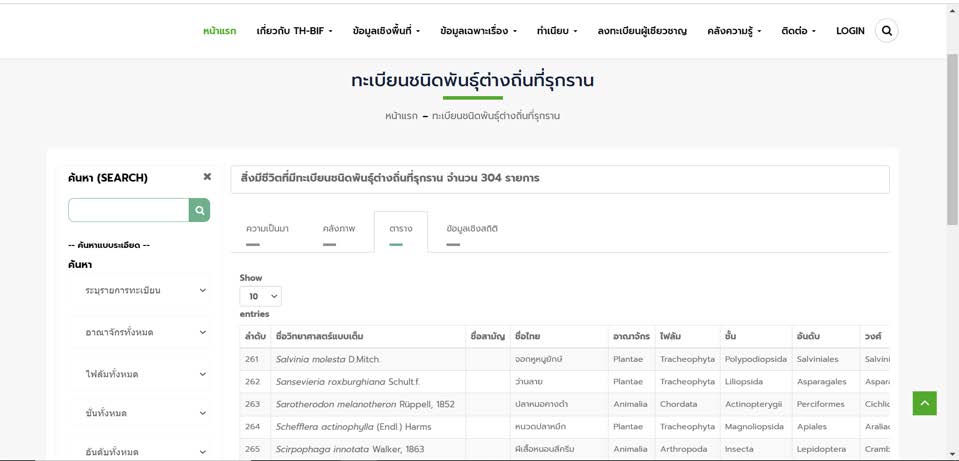The height and width of the screenshot is (461, 959).
Task: Open the คลังความรู้ menu
Action: point(734,31)
